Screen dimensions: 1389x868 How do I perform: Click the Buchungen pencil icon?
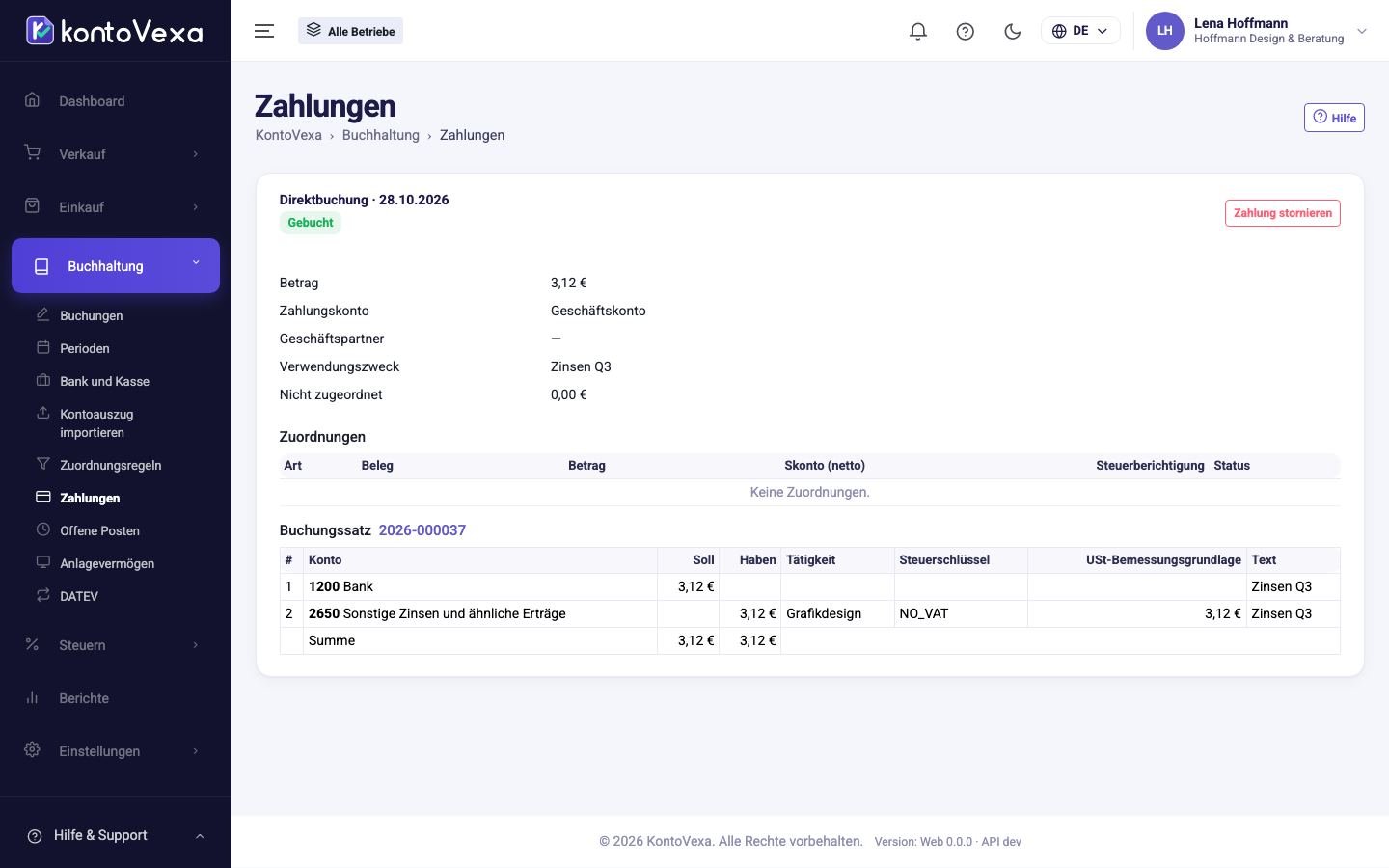pyautogui.click(x=43, y=315)
